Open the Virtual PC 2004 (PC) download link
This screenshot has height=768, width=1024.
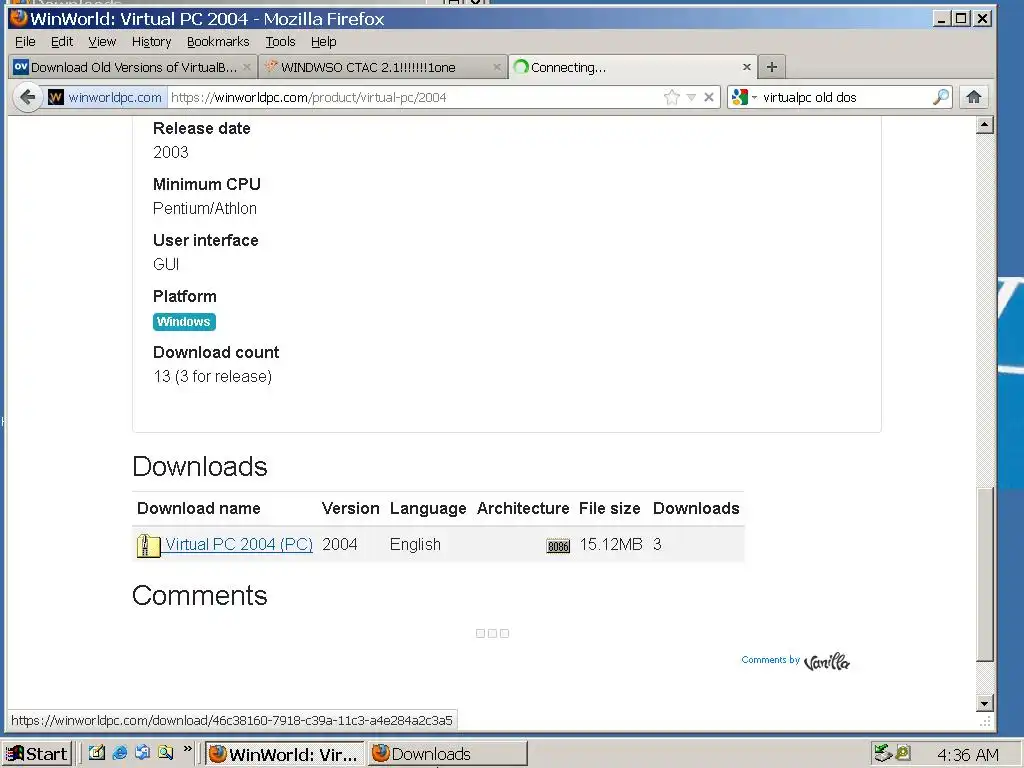click(x=239, y=544)
